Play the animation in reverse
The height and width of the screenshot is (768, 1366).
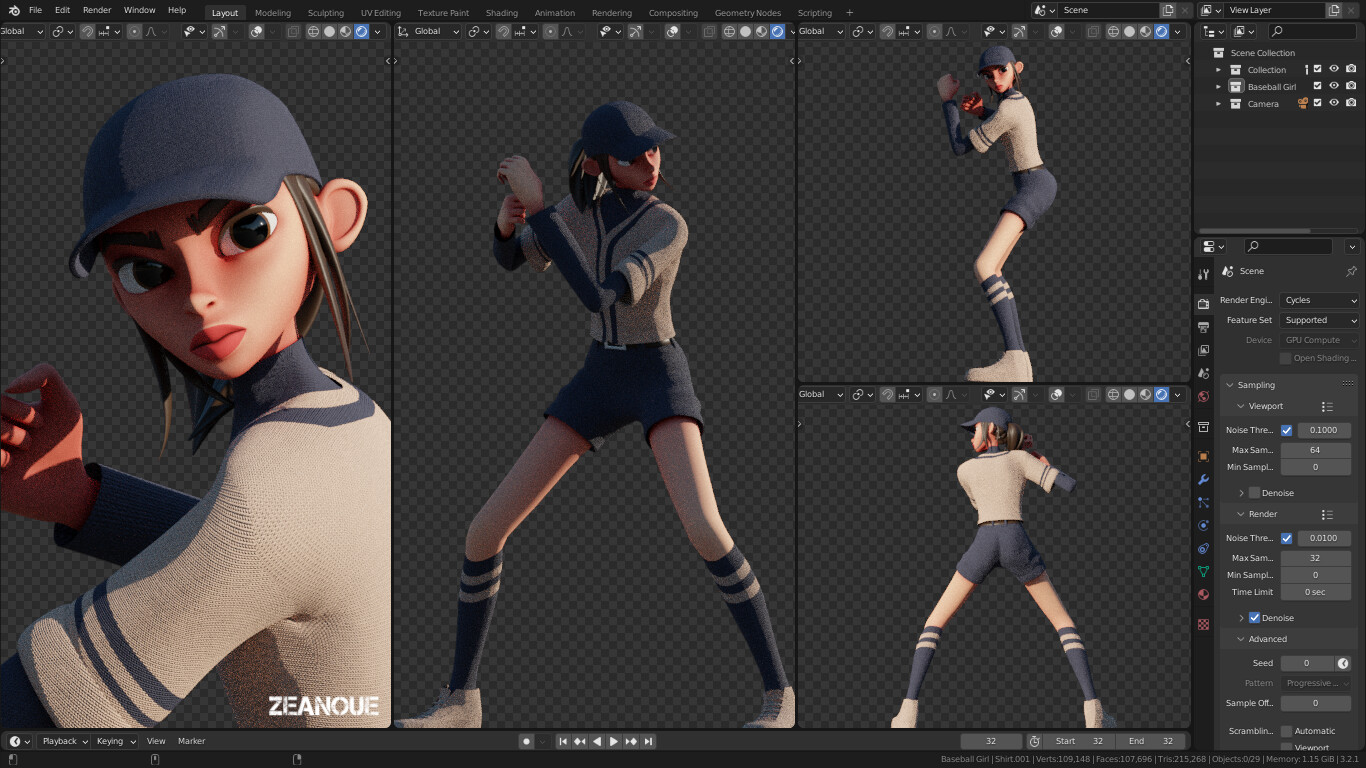[x=597, y=741]
